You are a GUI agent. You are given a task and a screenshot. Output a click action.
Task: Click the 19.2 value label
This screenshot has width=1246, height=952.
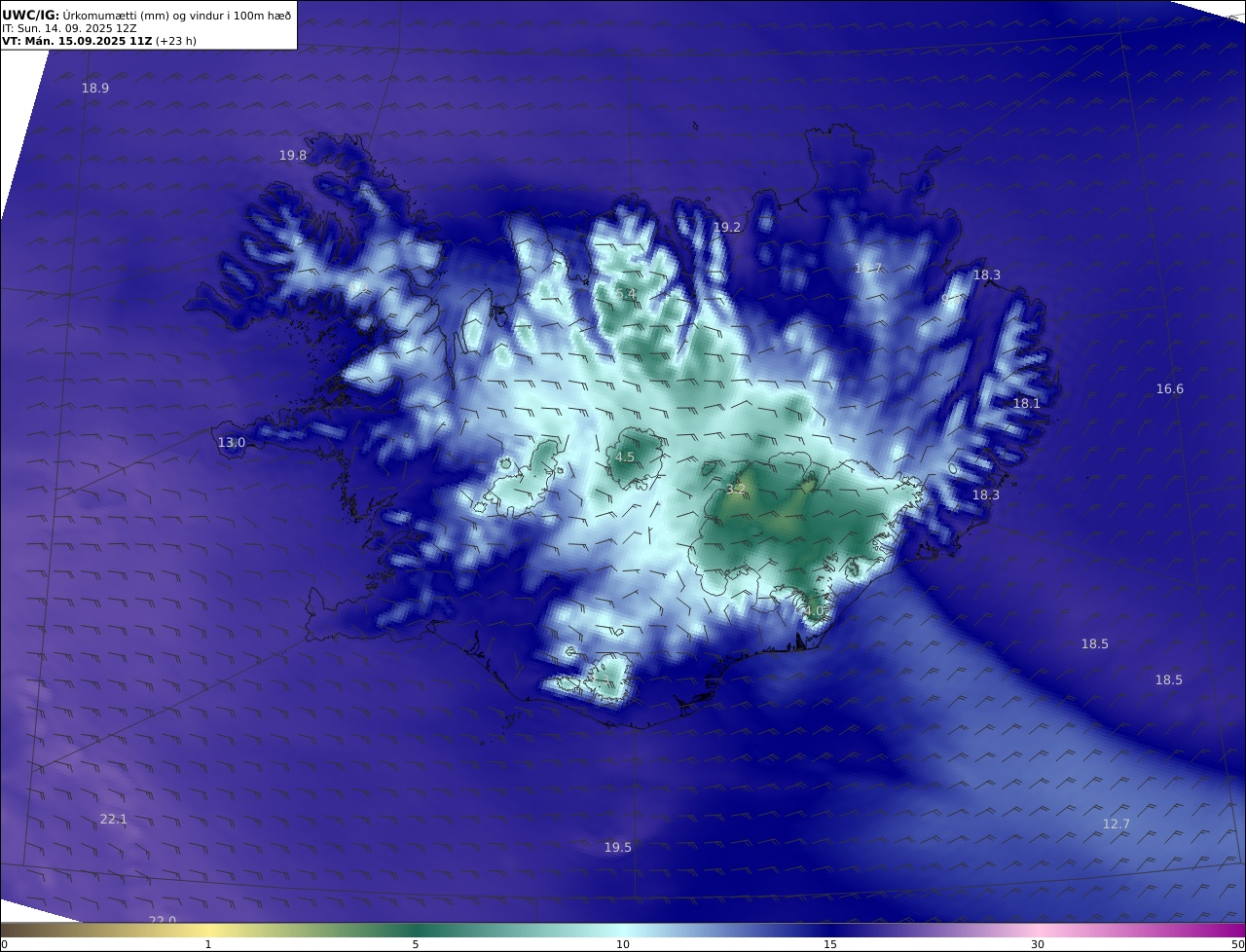(727, 227)
